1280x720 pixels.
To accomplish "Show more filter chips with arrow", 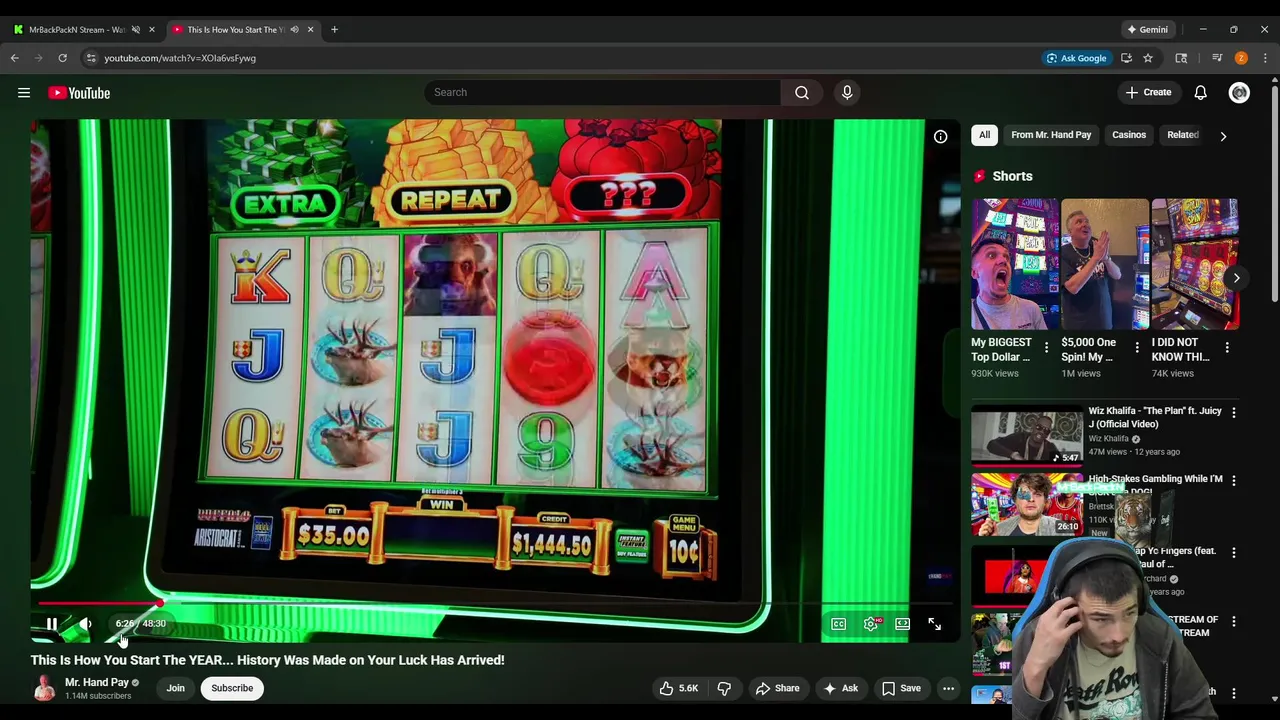I will tap(1223, 136).
